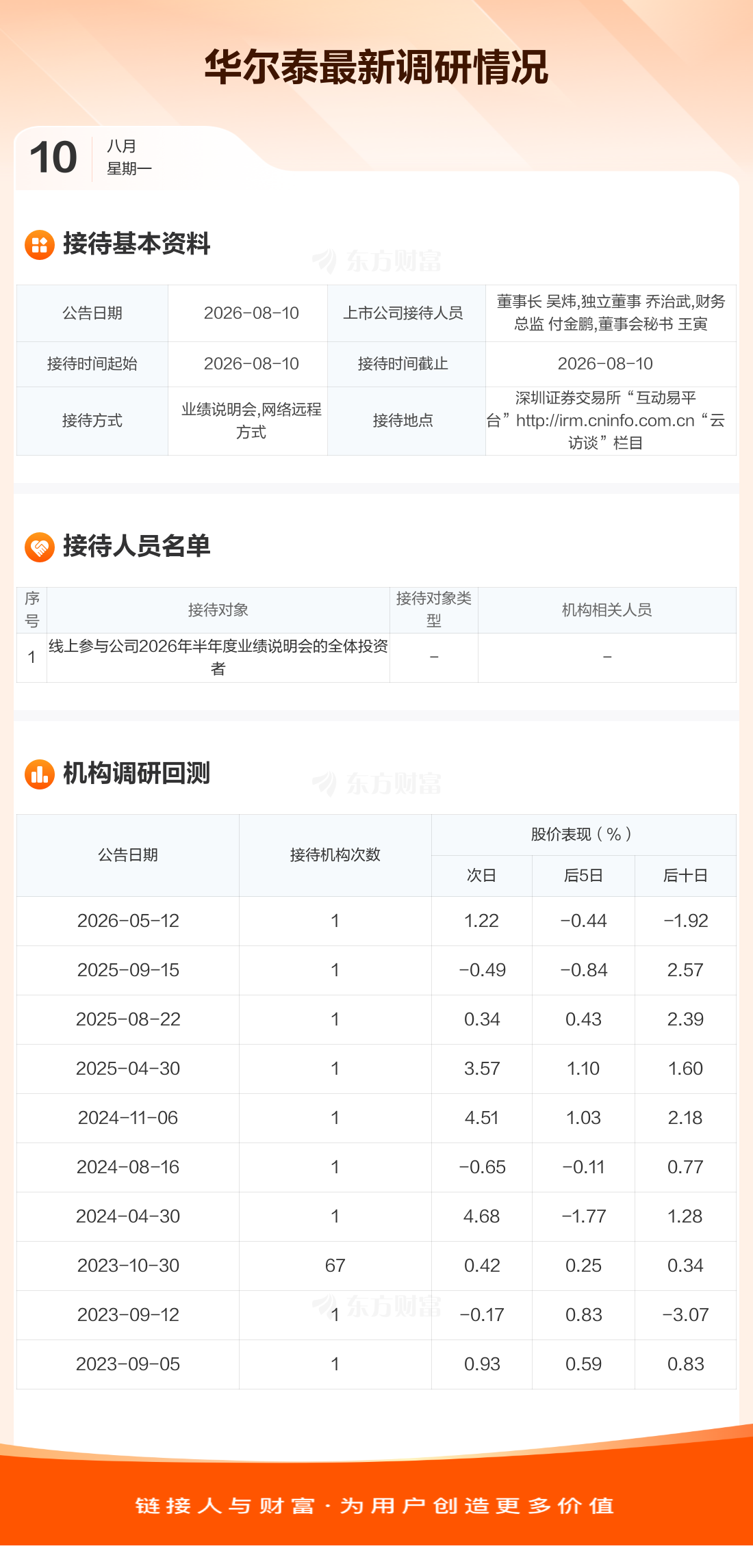The height and width of the screenshot is (1568, 753).
Task: Open the irm.cninfo.com.cn link in 接待地点
Action: [x=605, y=421]
